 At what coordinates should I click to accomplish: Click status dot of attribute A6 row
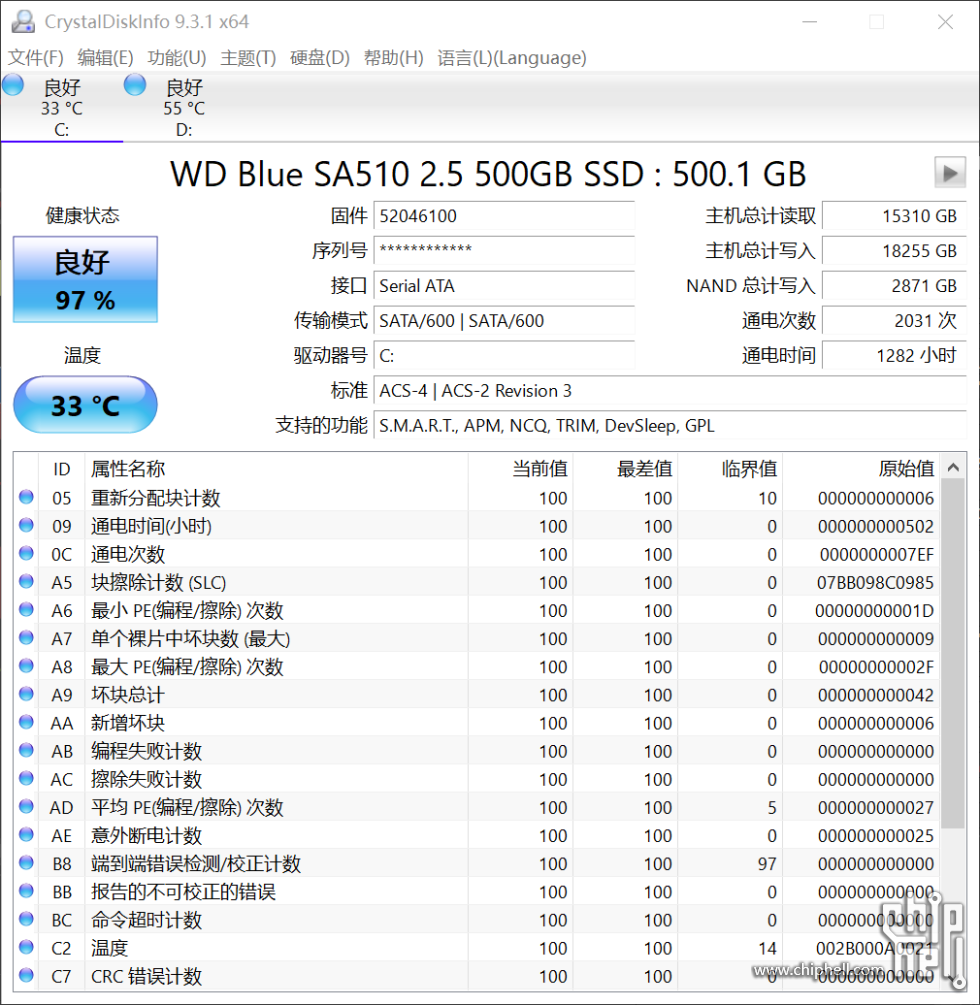click(x=26, y=610)
